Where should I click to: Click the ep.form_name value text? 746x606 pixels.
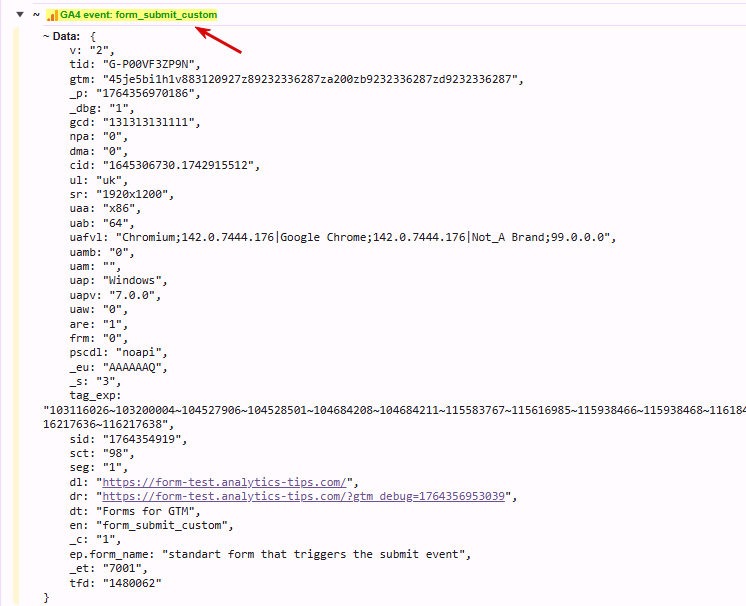tap(313, 554)
